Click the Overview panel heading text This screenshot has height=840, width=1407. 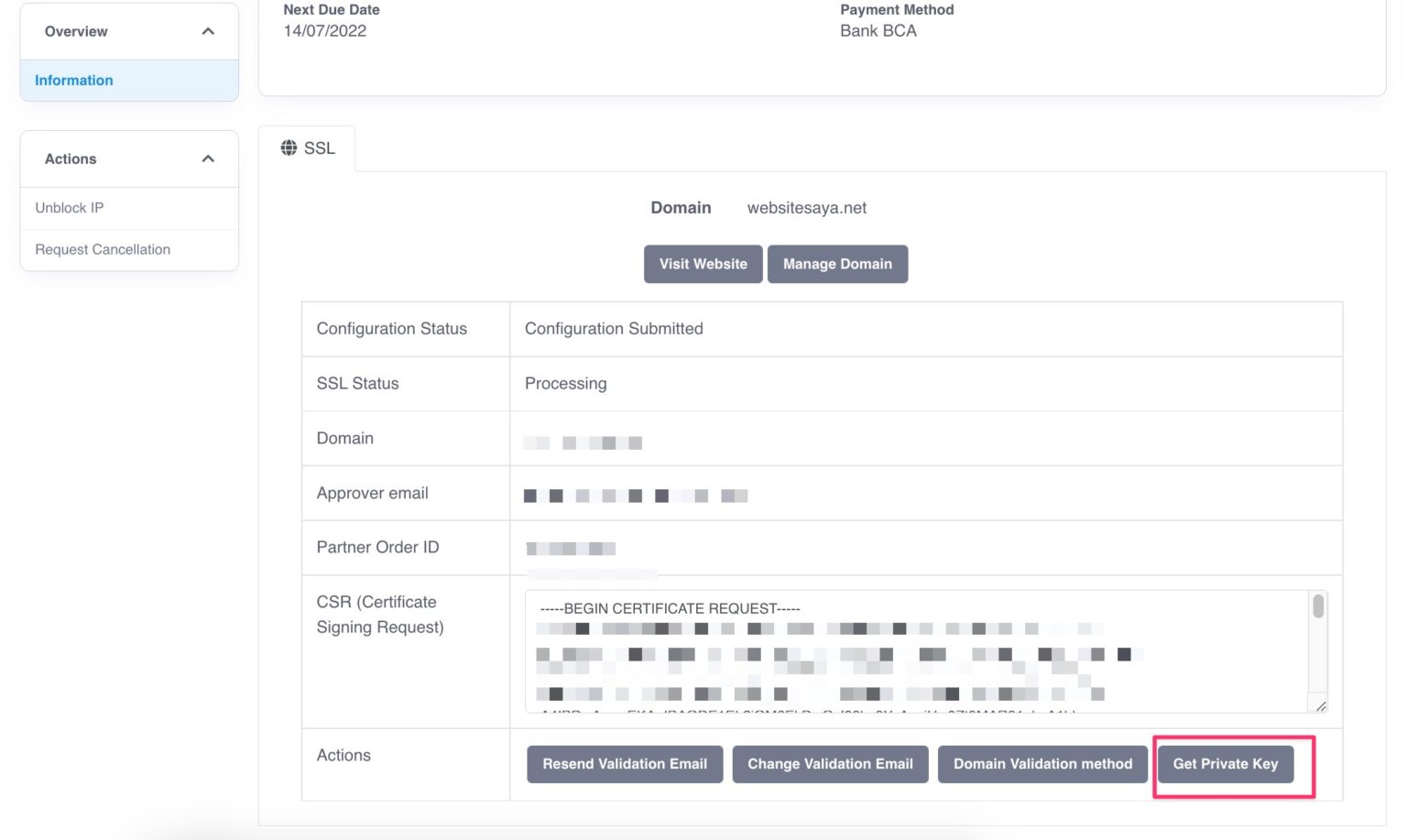coord(76,31)
